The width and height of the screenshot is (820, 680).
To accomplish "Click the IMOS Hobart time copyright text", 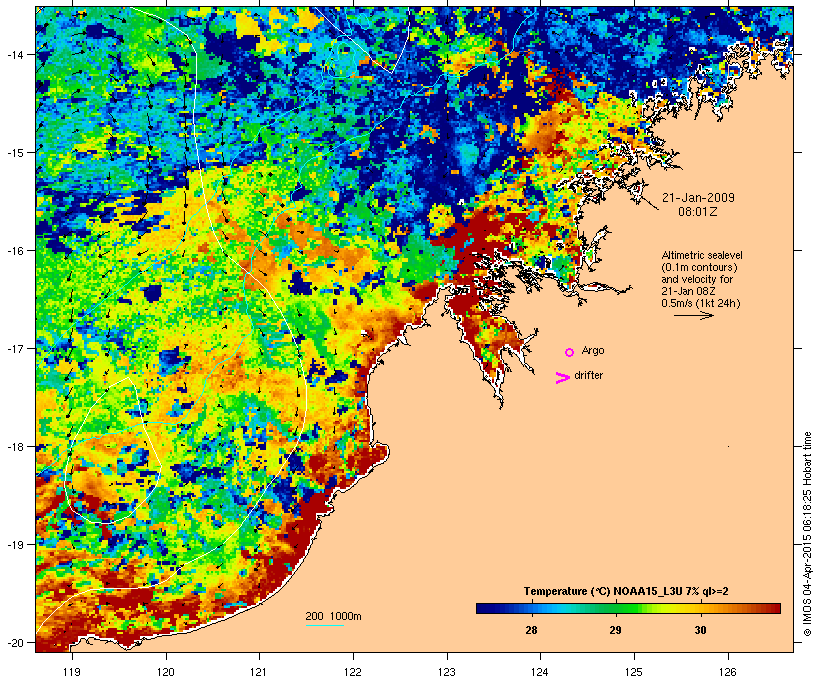I will click(x=807, y=534).
